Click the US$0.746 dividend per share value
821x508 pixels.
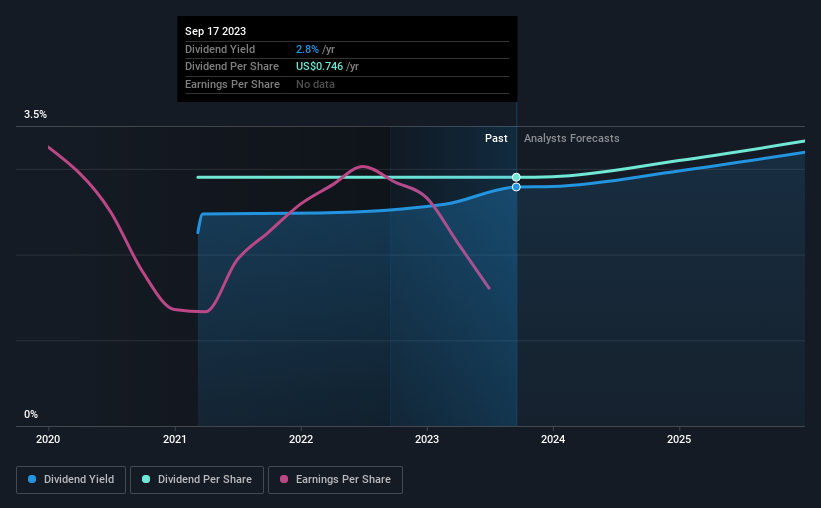[319, 67]
